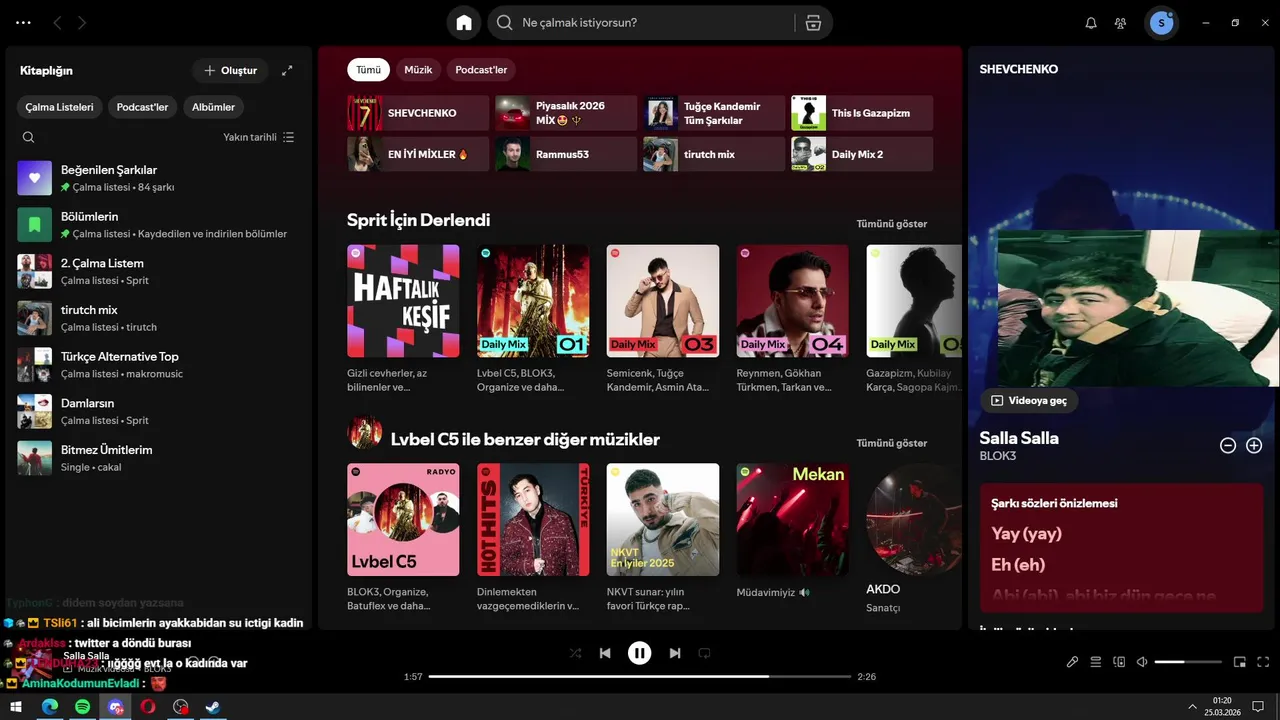Open the mini player
This screenshot has height=720, width=1280.
pos(1240,662)
